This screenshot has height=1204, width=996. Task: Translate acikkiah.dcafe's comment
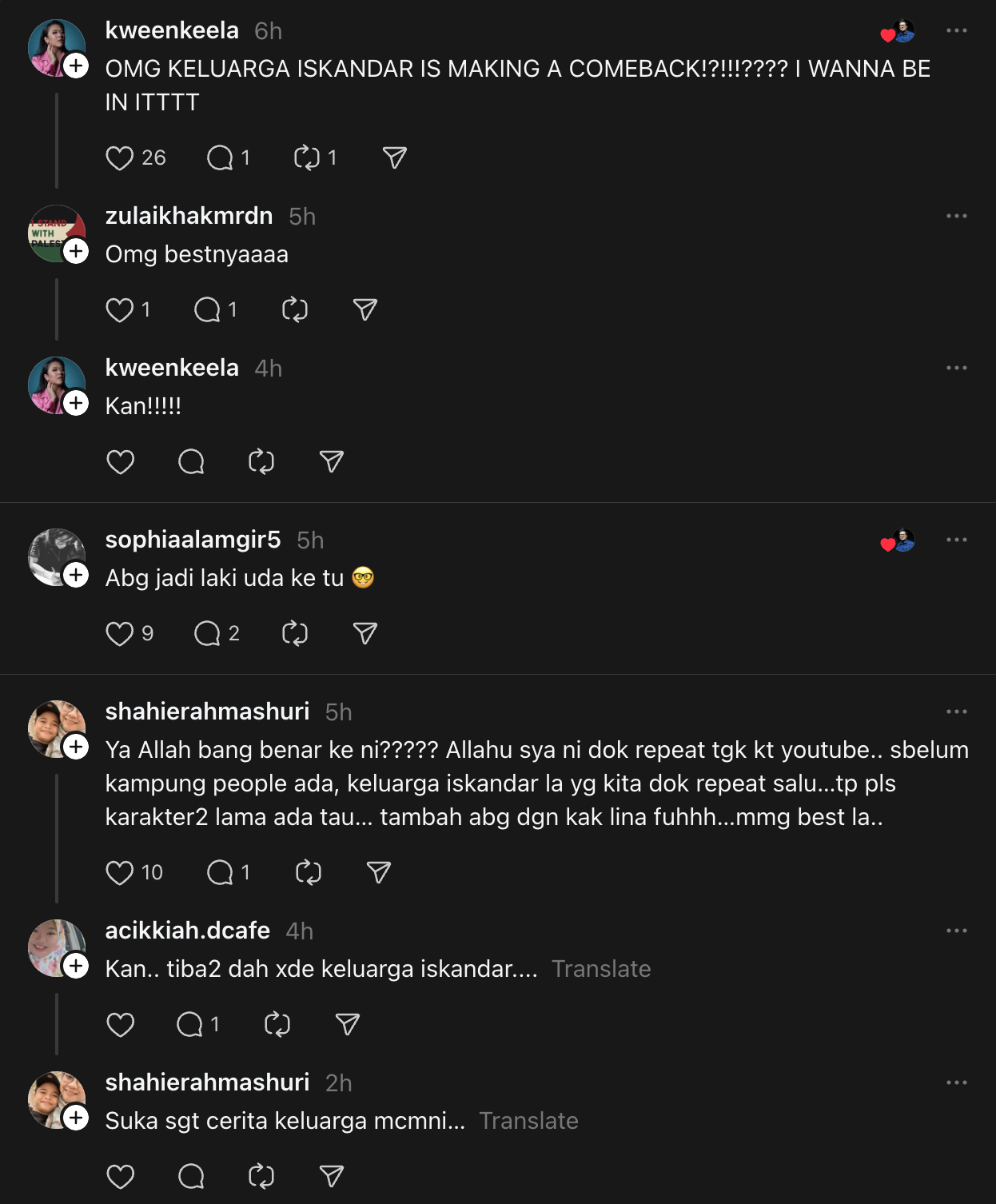(601, 969)
